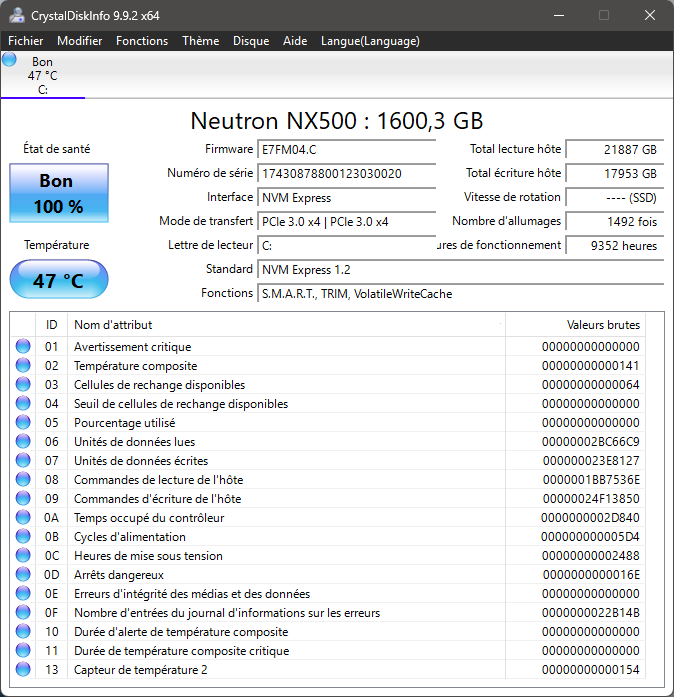Viewport: 674px width, 697px height.
Task: Click the Total écriture hôte value 17953 GB
Action: click(615, 173)
